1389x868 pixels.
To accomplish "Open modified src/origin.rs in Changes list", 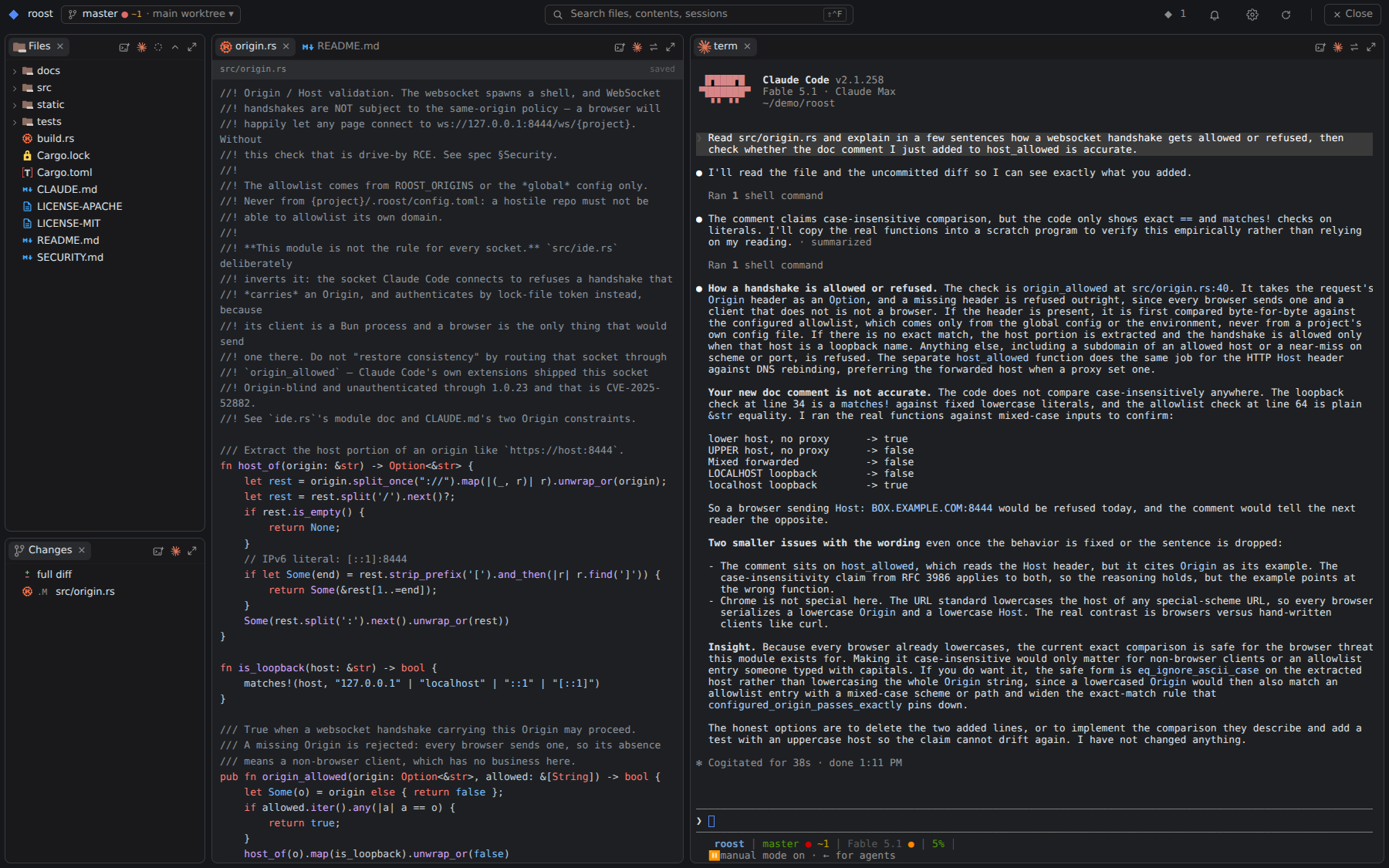I will [104, 591].
